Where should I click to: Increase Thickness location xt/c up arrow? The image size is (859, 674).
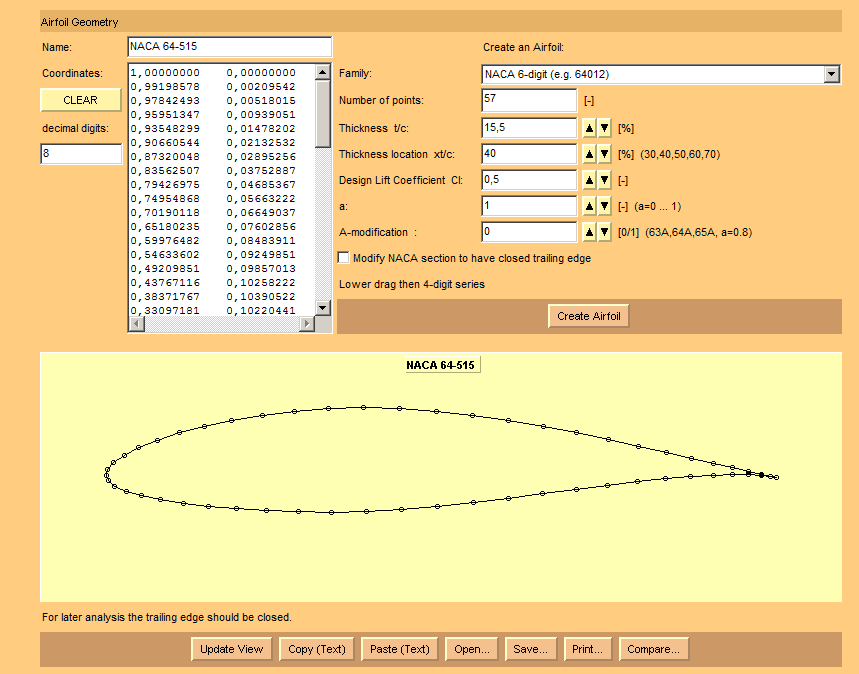click(590, 154)
